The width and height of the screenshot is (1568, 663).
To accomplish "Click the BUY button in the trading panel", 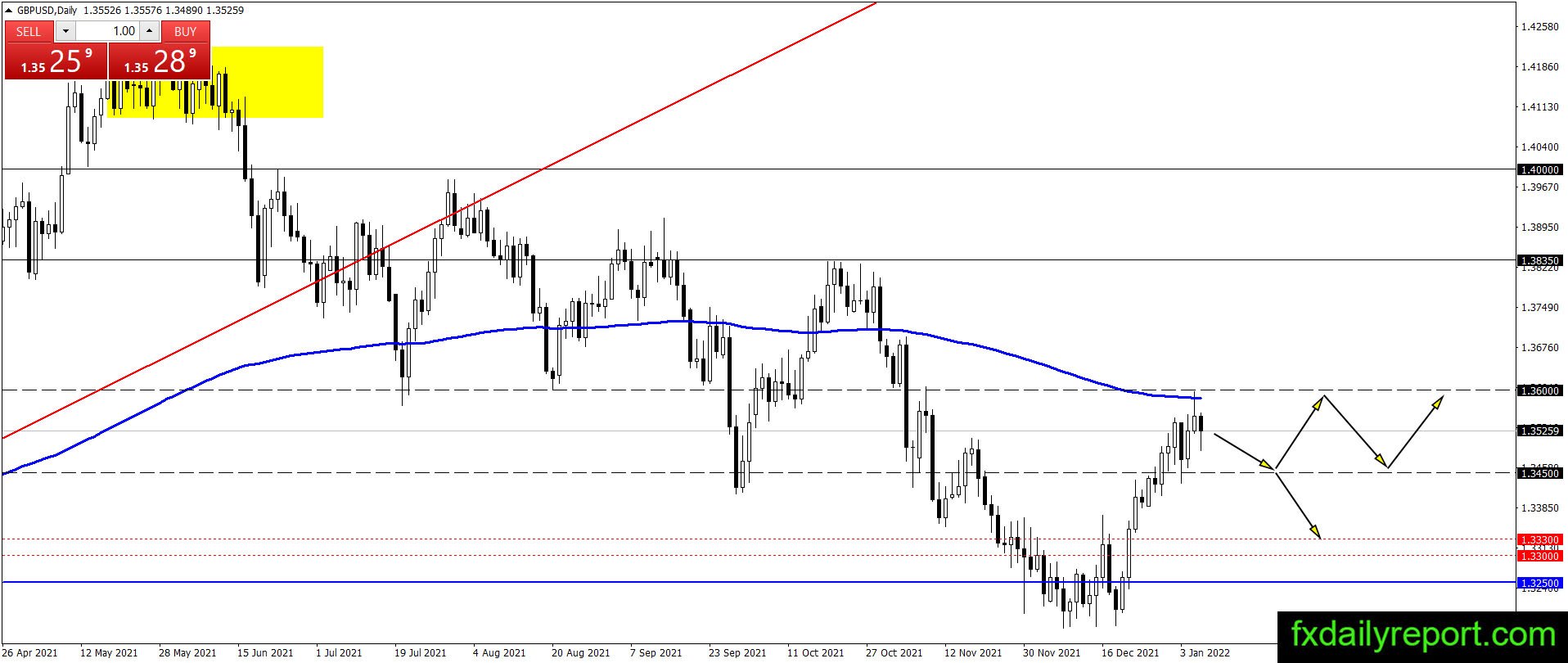I will point(186,31).
